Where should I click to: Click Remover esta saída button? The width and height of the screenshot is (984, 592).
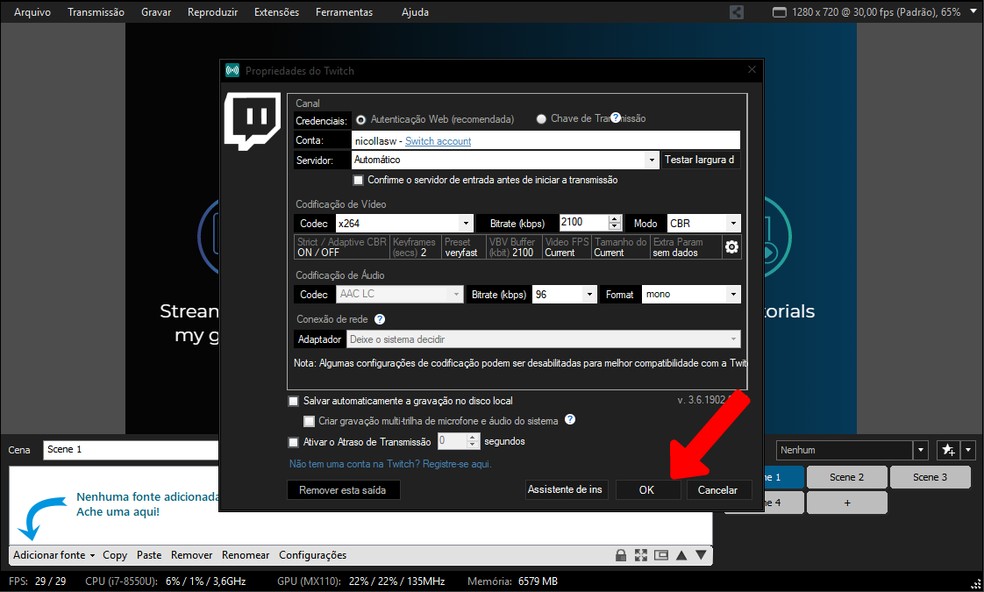343,490
